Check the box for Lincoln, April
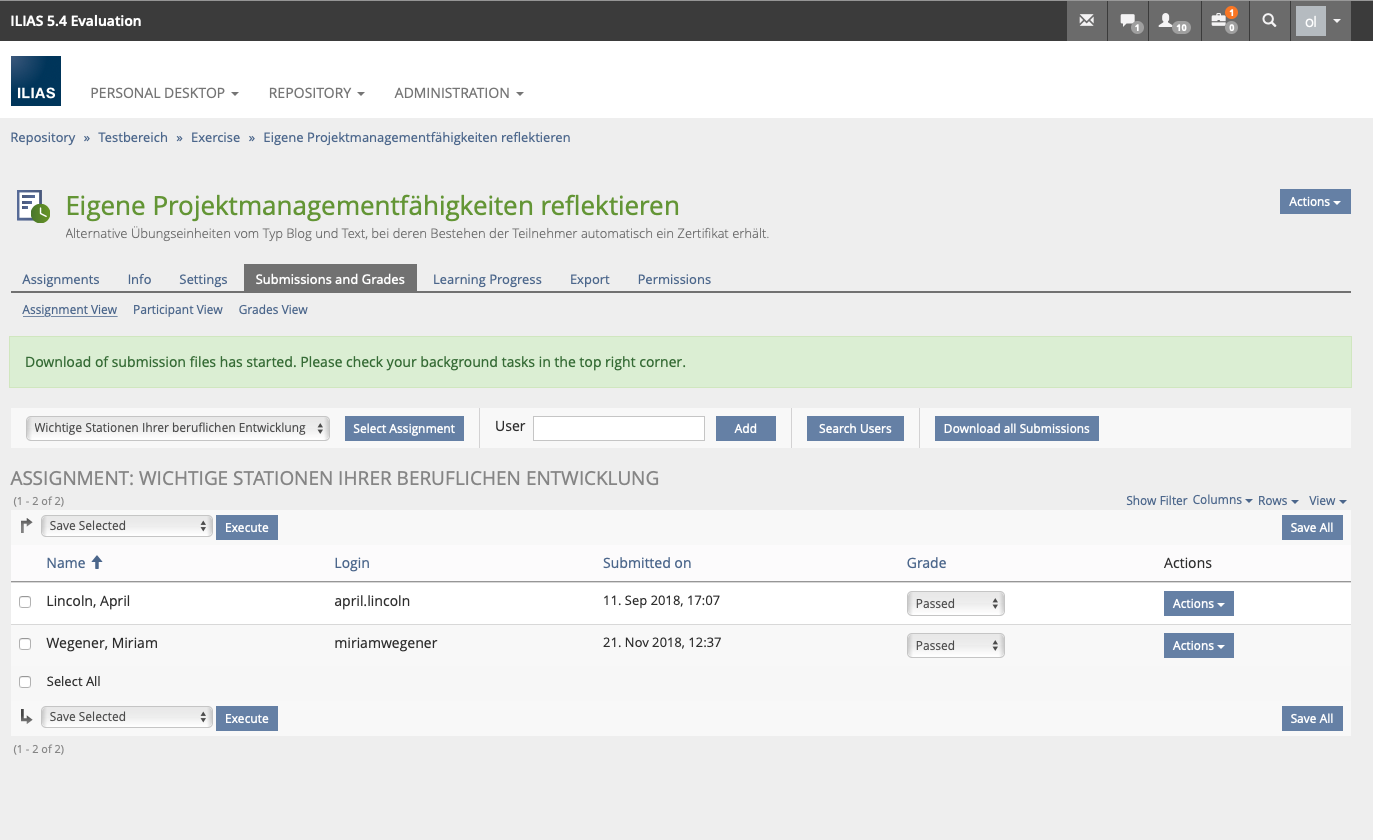Image resolution: width=1373 pixels, height=840 pixels. [25, 602]
